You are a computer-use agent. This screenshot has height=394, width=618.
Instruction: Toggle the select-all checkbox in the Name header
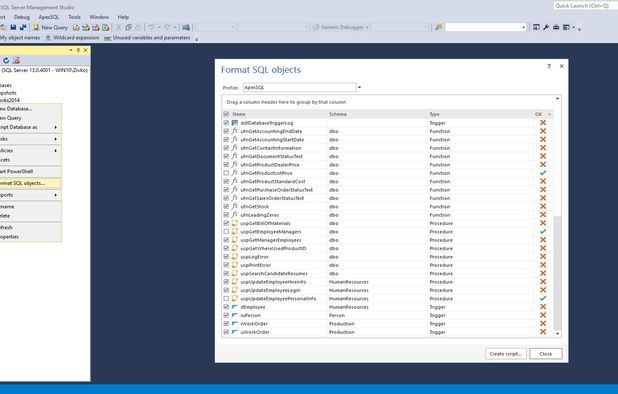click(226, 114)
